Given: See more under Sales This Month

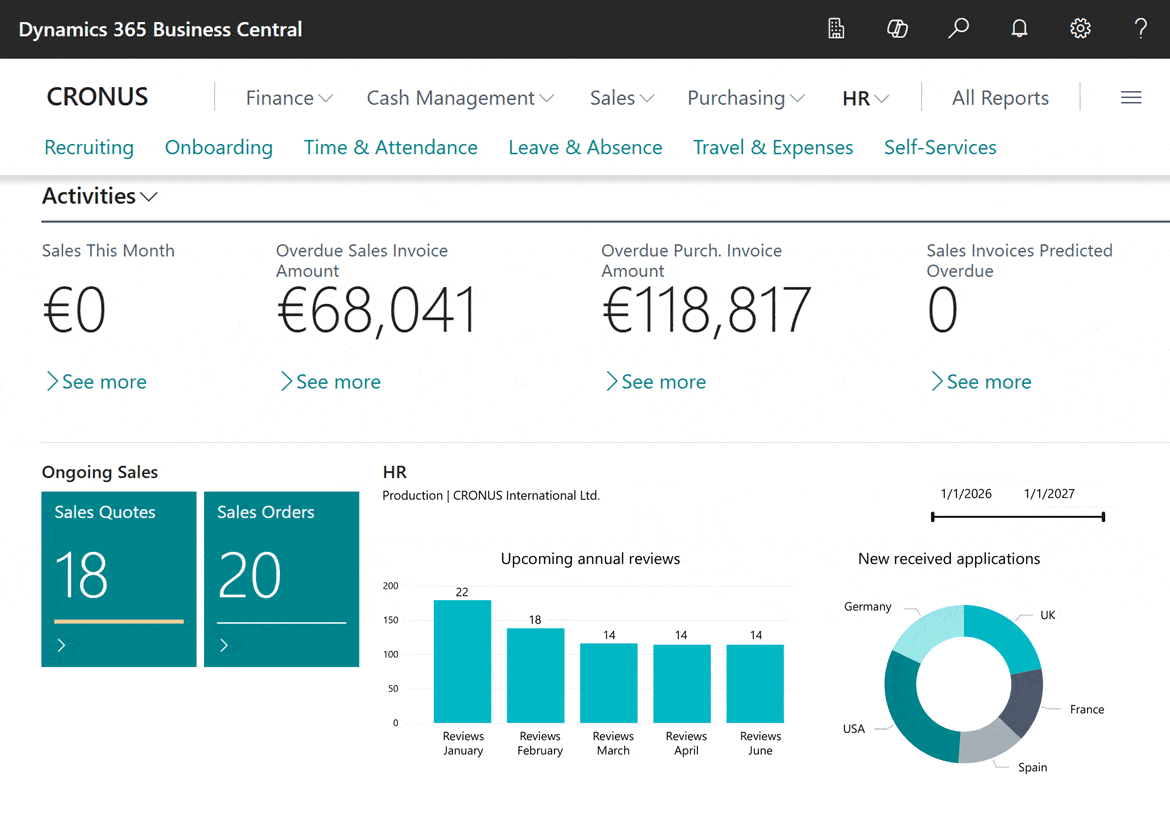Looking at the screenshot, I should 96,382.
